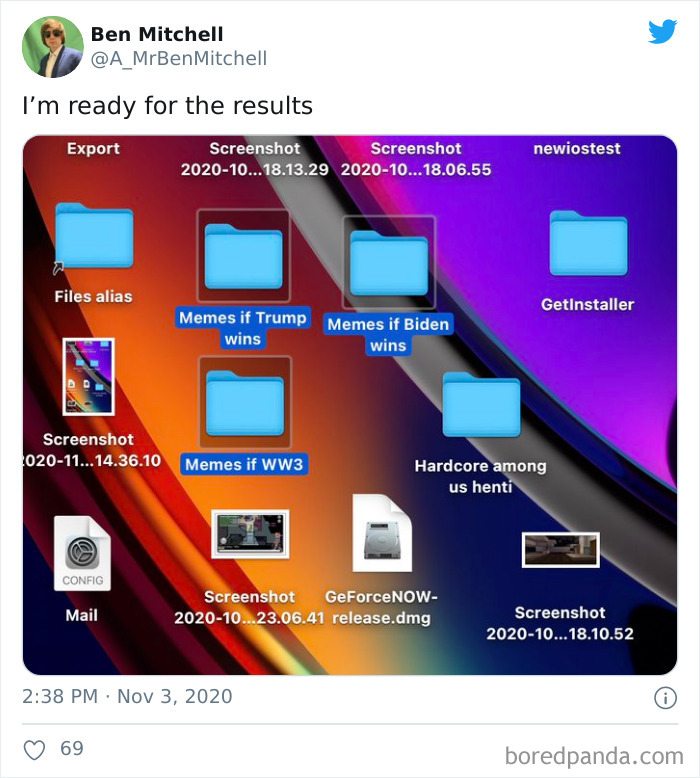
Task: Open Screenshot 2020-11...14.36.10 thumbnail
Action: (89, 377)
